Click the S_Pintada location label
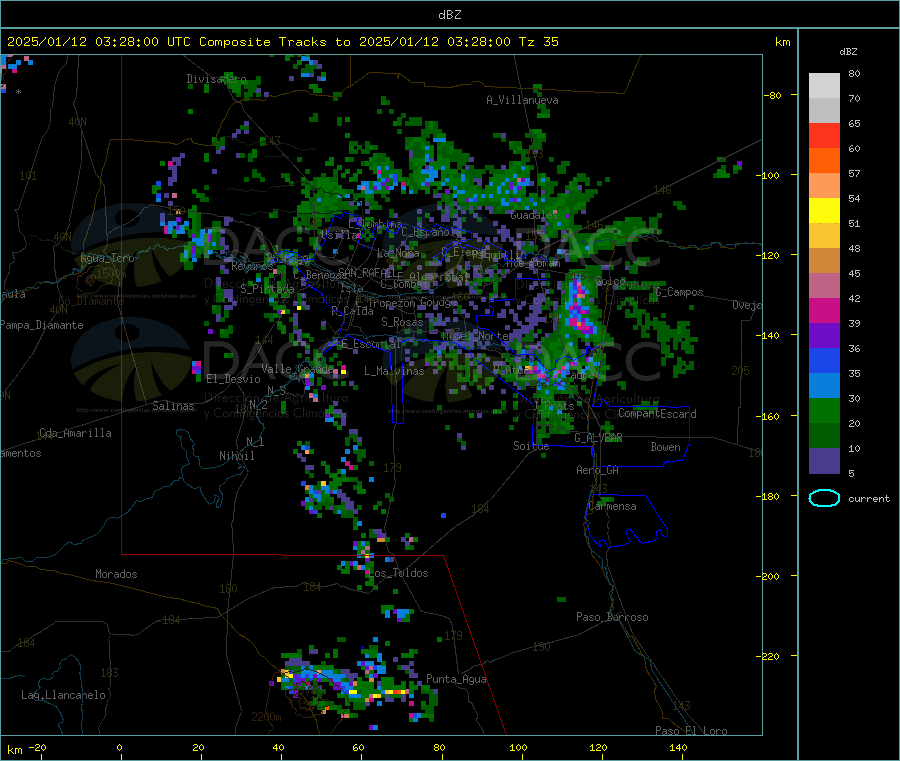 pos(267,289)
